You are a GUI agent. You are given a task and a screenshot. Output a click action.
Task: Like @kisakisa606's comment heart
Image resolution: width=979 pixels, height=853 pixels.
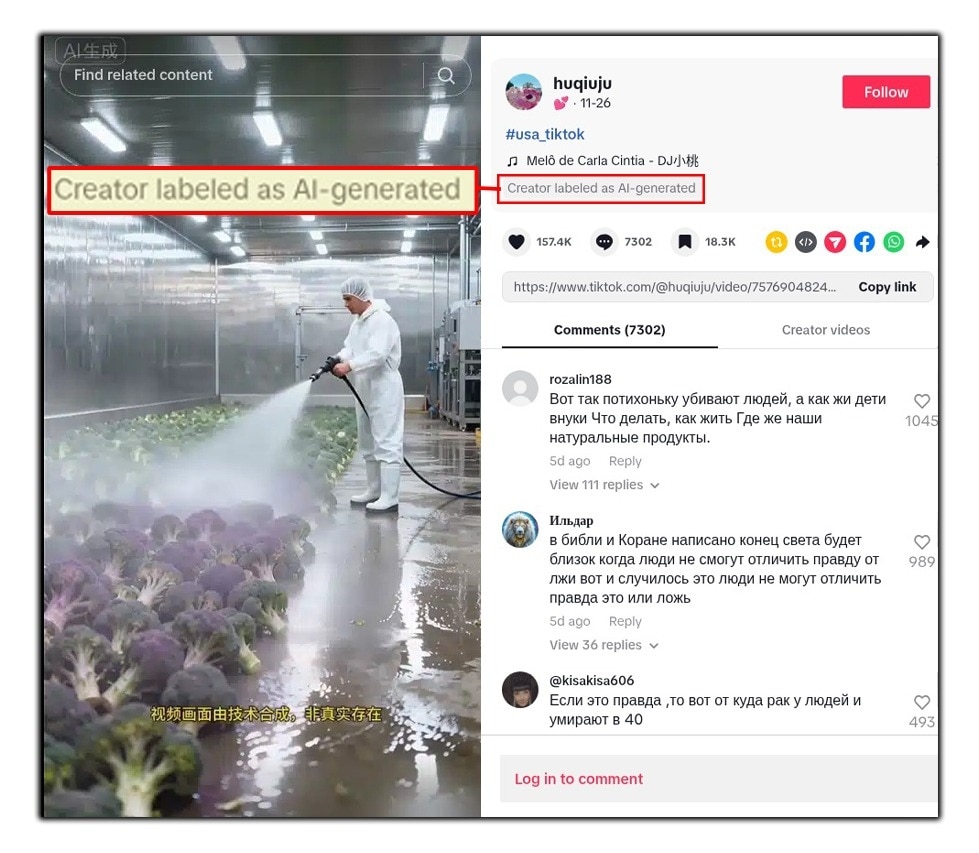[x=922, y=702]
